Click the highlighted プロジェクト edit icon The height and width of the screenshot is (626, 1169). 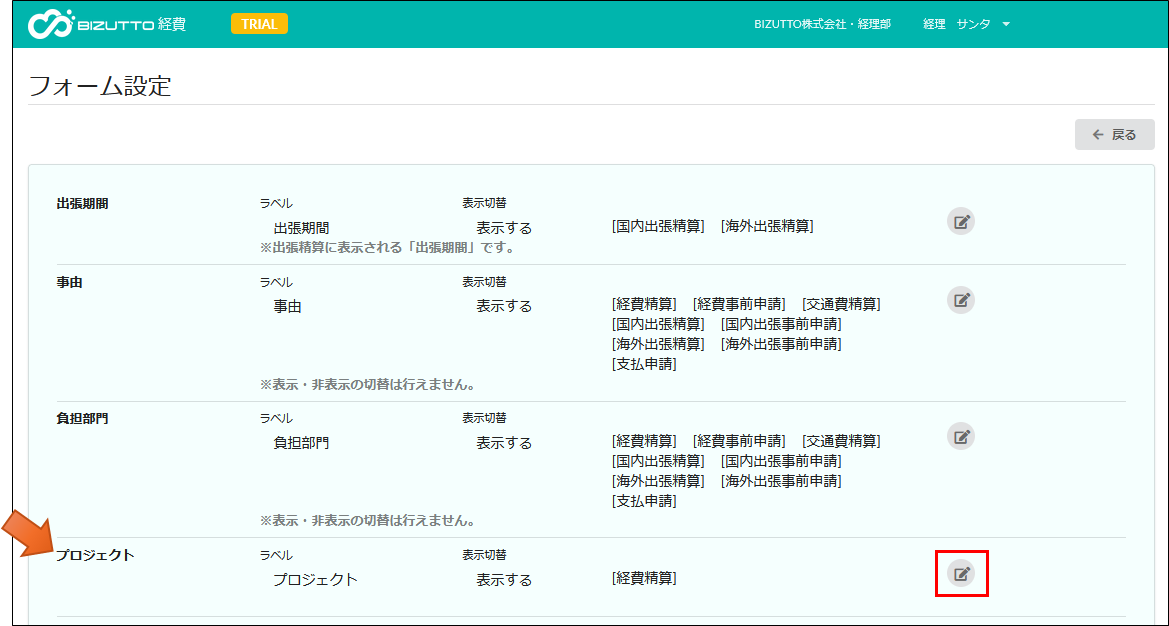pos(961,574)
